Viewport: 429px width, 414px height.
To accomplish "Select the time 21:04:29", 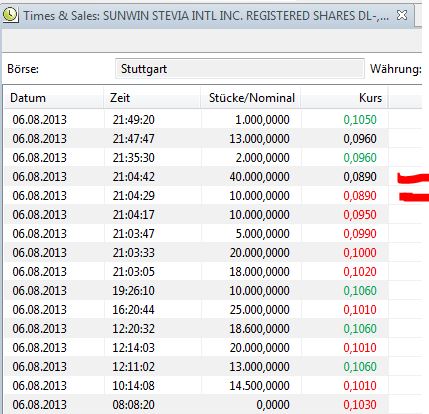I will click(134, 196).
